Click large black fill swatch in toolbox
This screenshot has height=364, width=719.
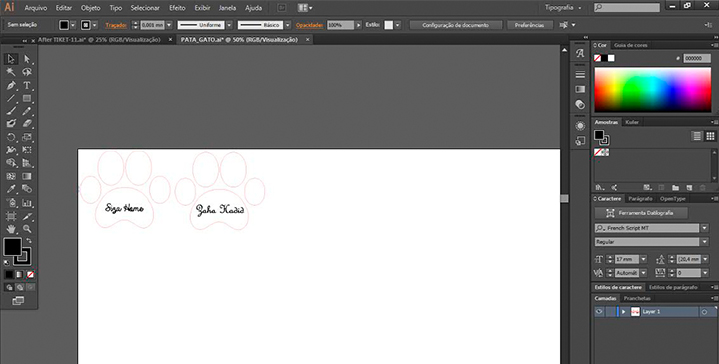[12, 247]
